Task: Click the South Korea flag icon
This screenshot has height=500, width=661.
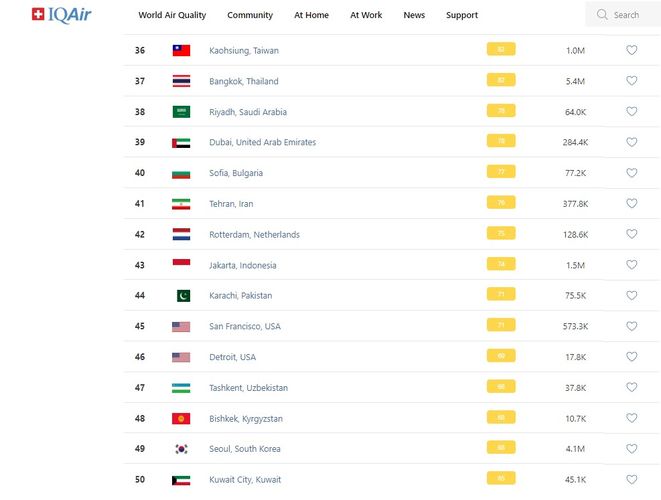Action: (x=181, y=449)
